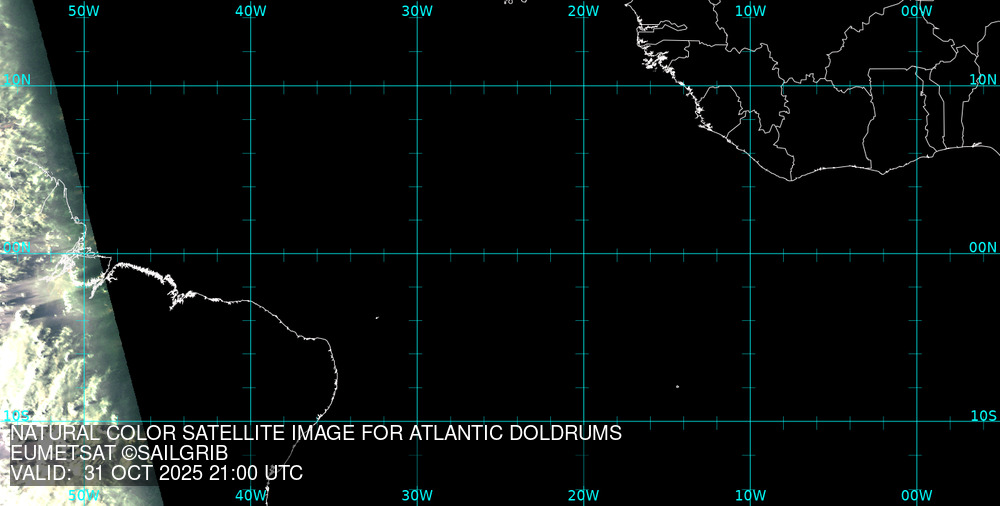Viewport: 1000px width, 506px height.
Task: Click the 20W label along the top edge
Action: click(583, 11)
